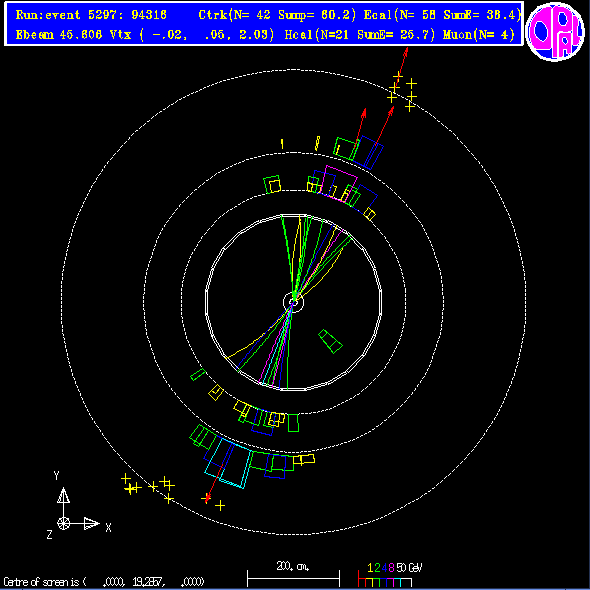This screenshot has width=590, height=590.
Task: Click the small central vertex circle
Action: (x=293, y=302)
